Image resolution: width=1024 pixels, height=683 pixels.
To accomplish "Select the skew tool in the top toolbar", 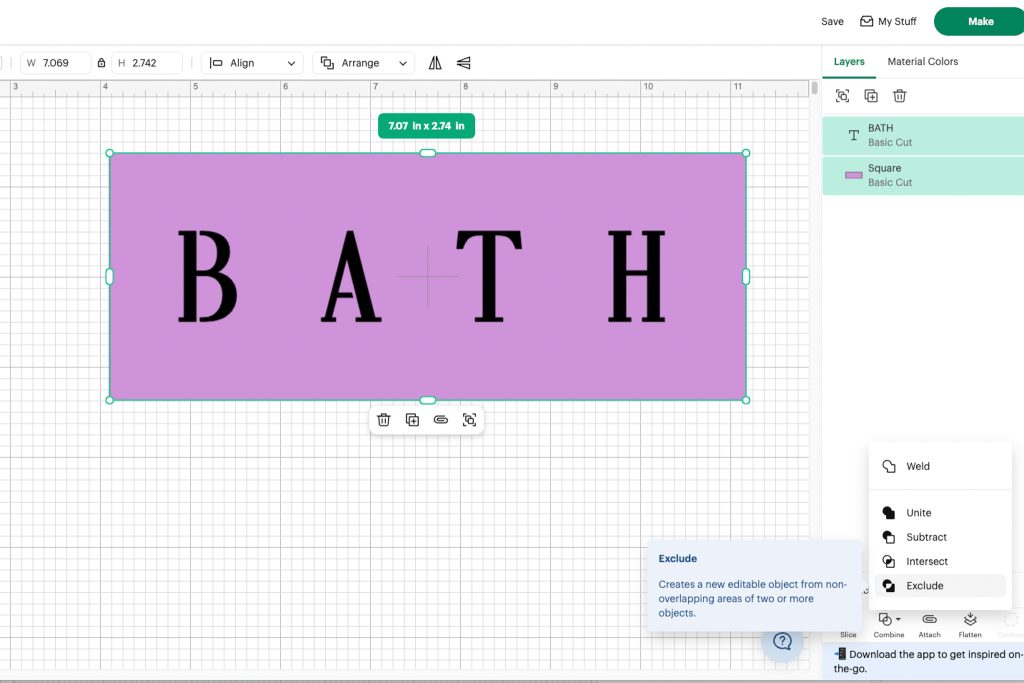I will tap(463, 62).
